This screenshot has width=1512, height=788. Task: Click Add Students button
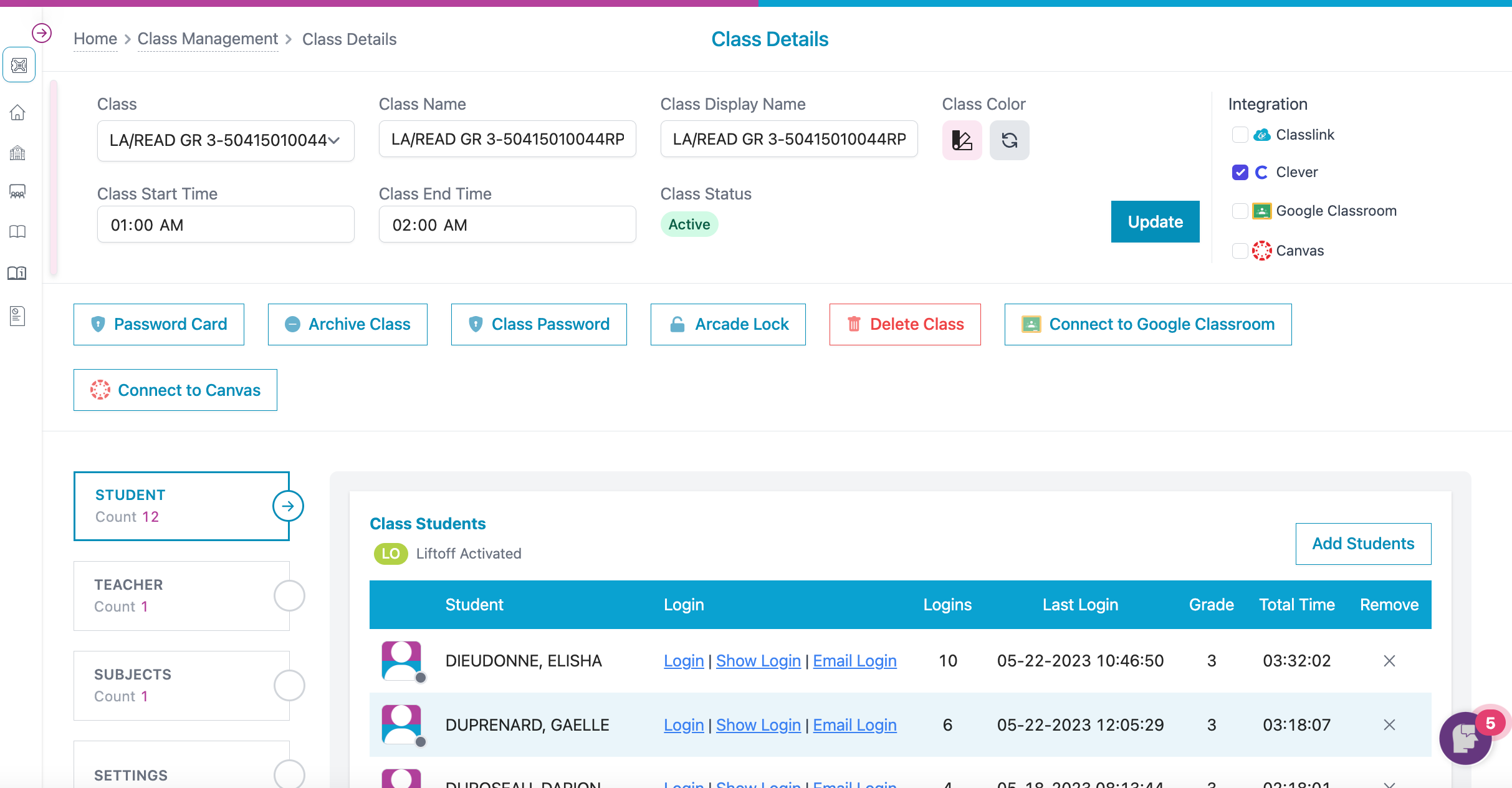pyautogui.click(x=1363, y=544)
